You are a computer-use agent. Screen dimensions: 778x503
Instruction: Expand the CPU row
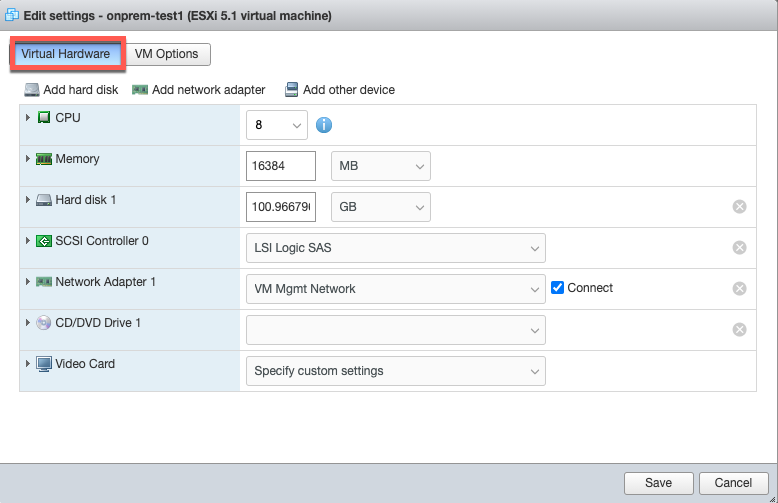click(28, 118)
